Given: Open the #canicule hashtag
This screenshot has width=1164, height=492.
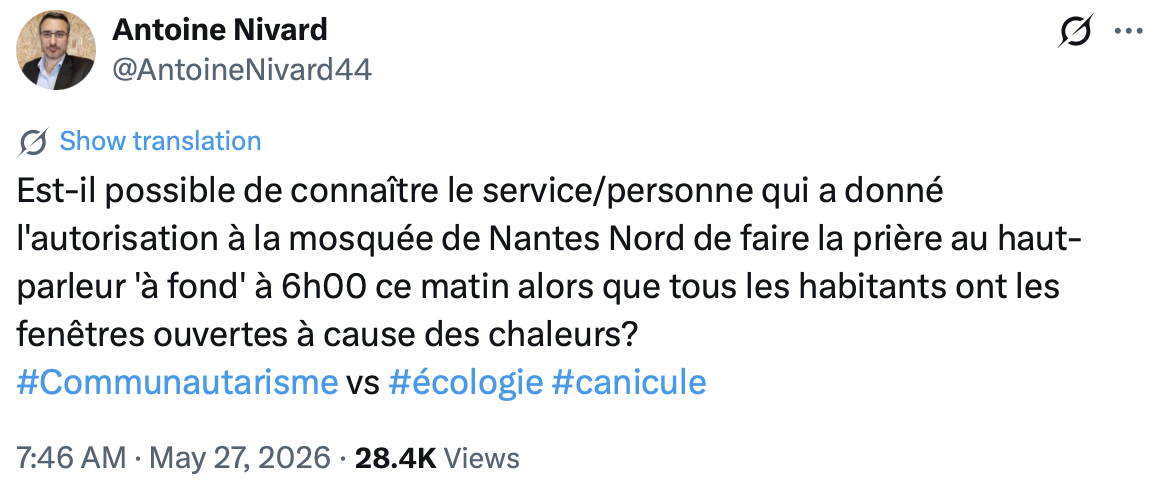Looking at the screenshot, I should coord(630,383).
